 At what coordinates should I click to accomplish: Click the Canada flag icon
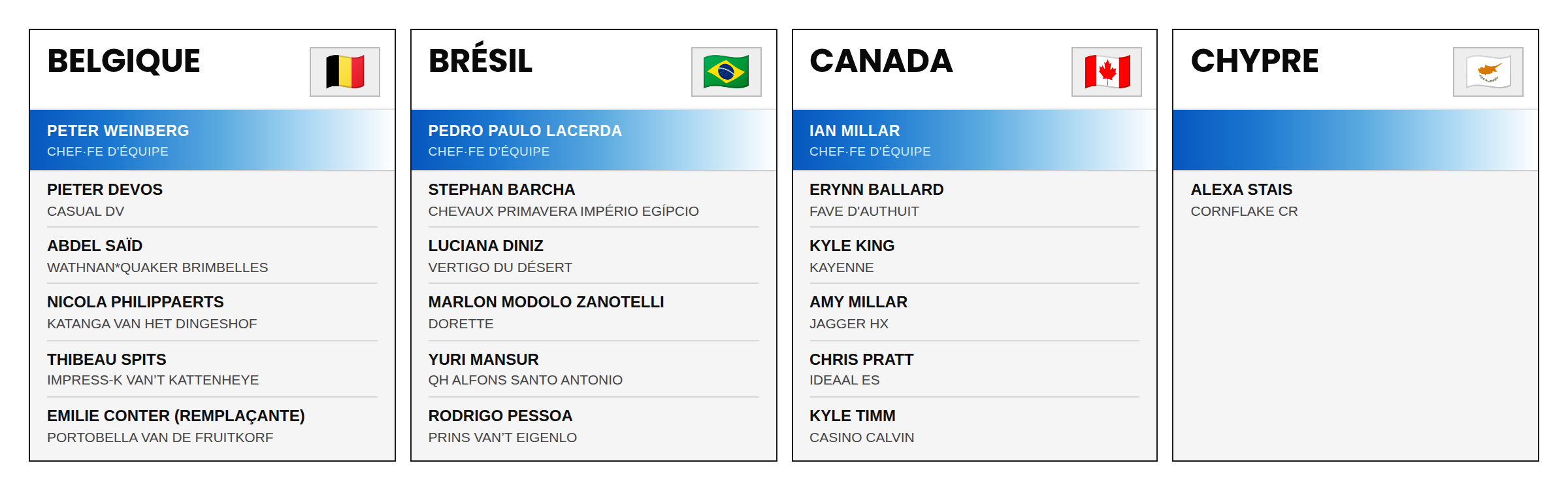[1107, 72]
